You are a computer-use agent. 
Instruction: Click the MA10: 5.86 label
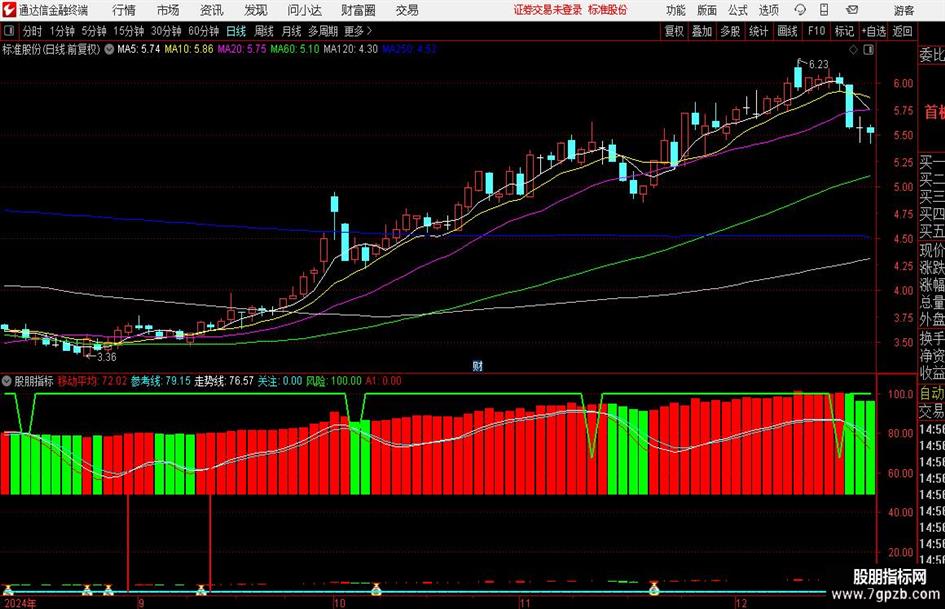pos(189,49)
